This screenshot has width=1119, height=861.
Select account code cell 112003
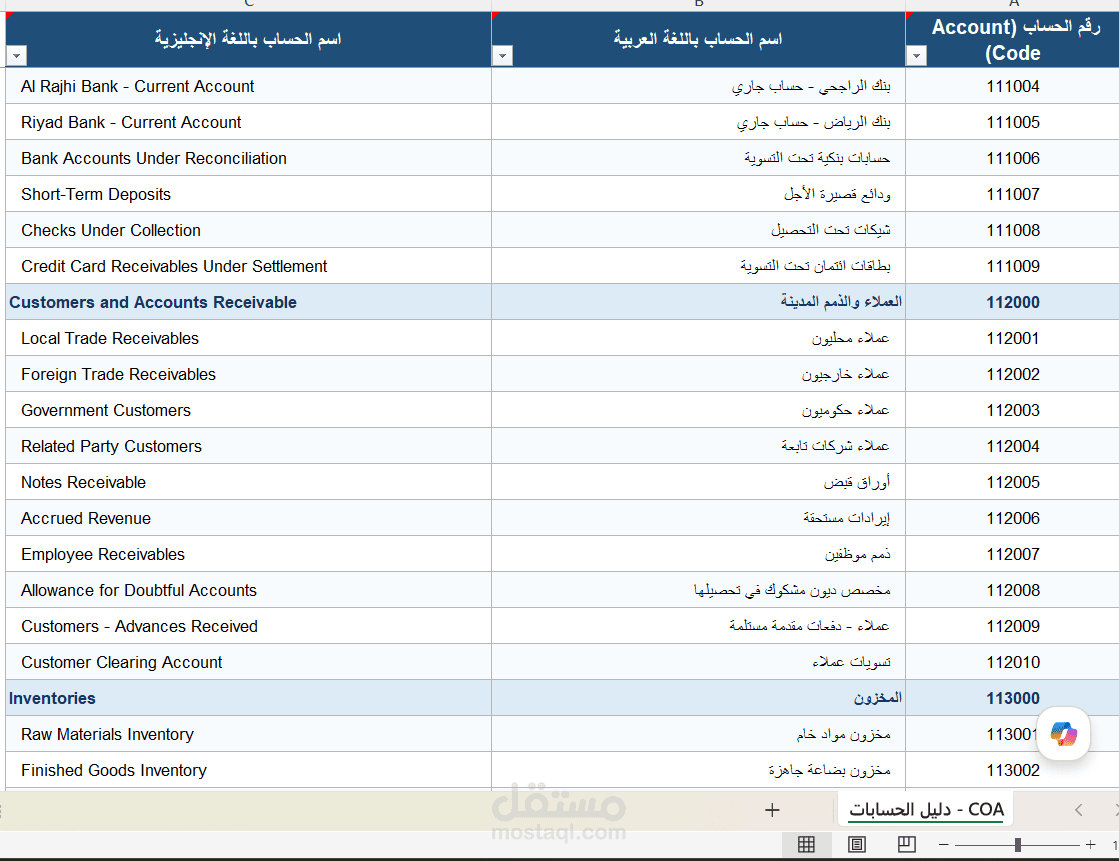1013,410
